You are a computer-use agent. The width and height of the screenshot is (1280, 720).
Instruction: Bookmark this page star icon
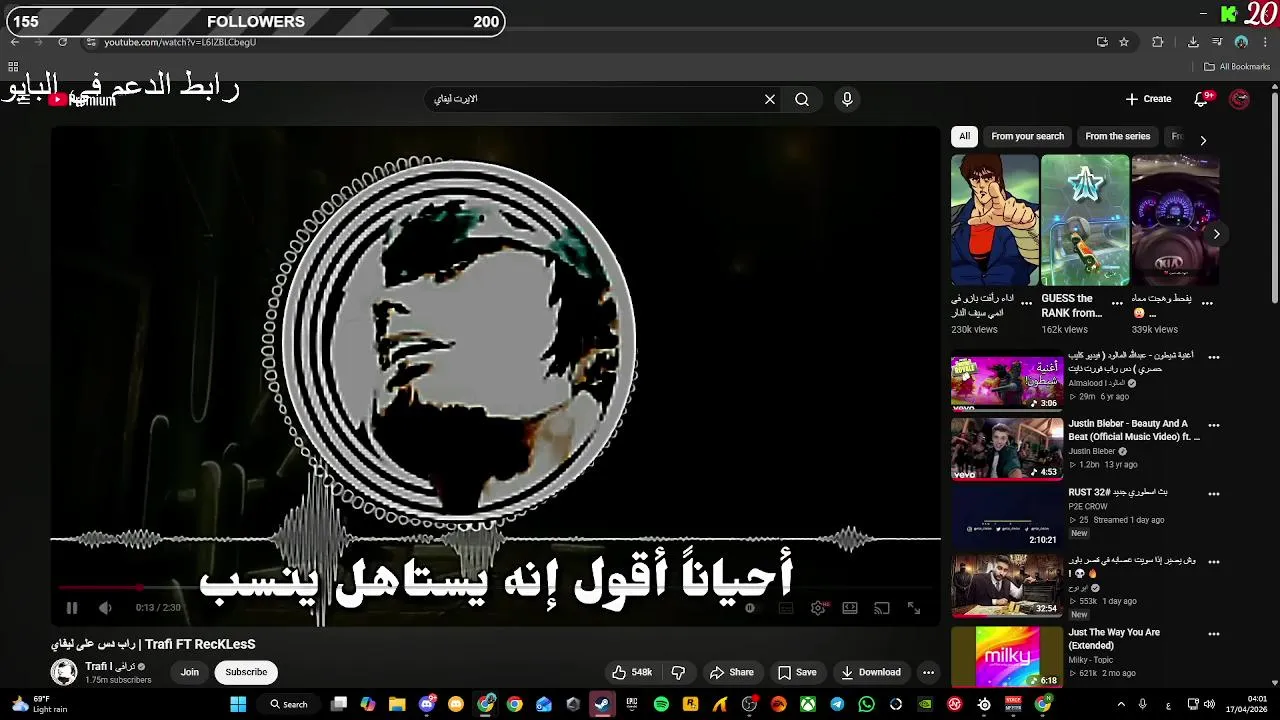[1124, 42]
